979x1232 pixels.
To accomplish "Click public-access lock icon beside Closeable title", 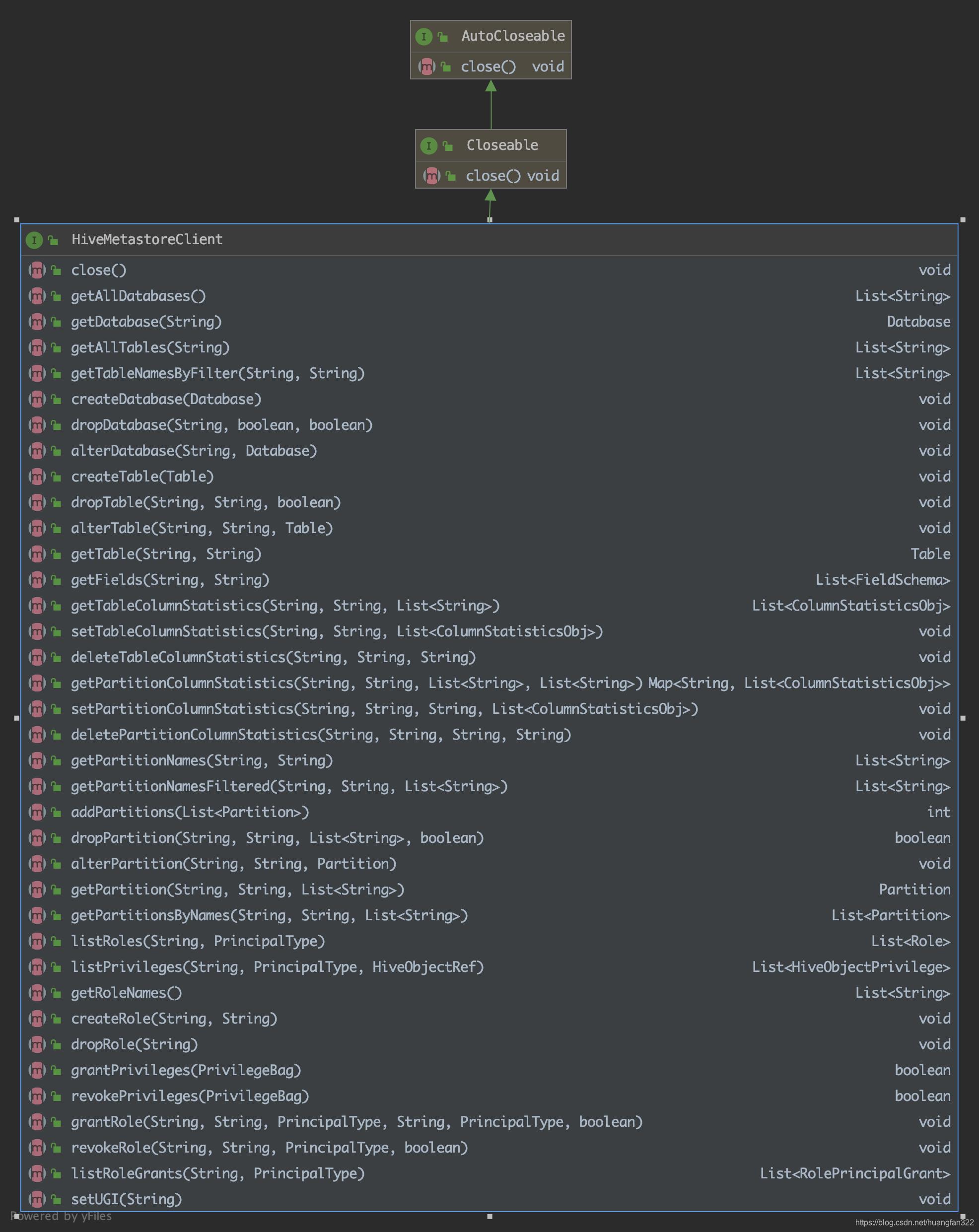I will [448, 146].
